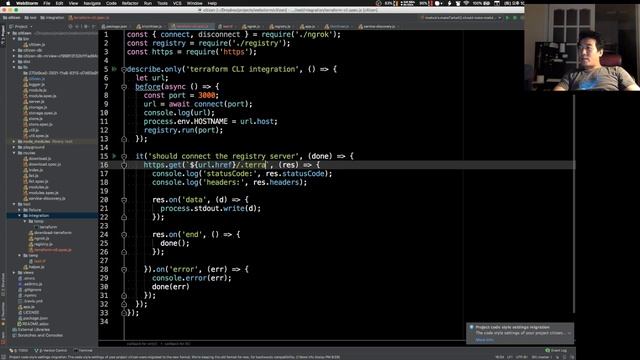Viewport: 640px width, 360px height.
Task: Open the Refactor menu
Action: [x=130, y=3]
